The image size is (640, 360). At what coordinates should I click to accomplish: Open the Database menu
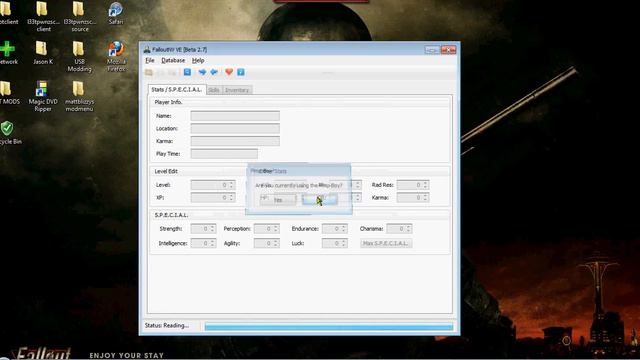click(173, 60)
